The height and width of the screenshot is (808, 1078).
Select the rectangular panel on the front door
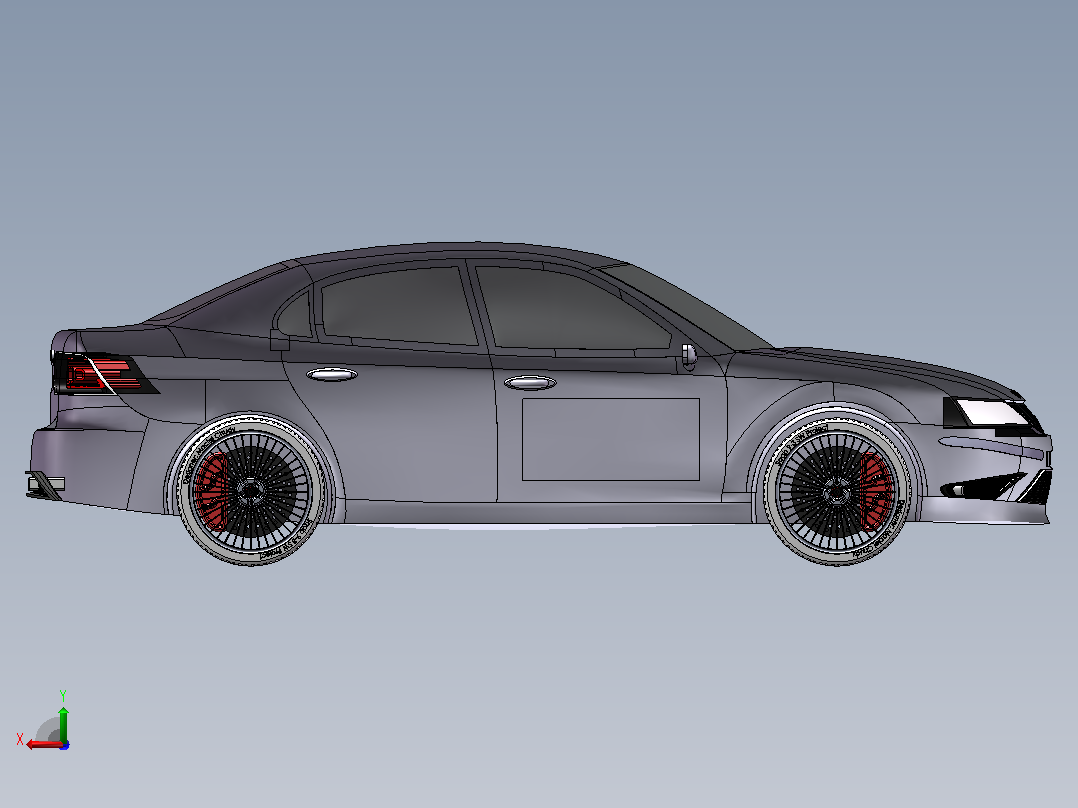[610, 439]
